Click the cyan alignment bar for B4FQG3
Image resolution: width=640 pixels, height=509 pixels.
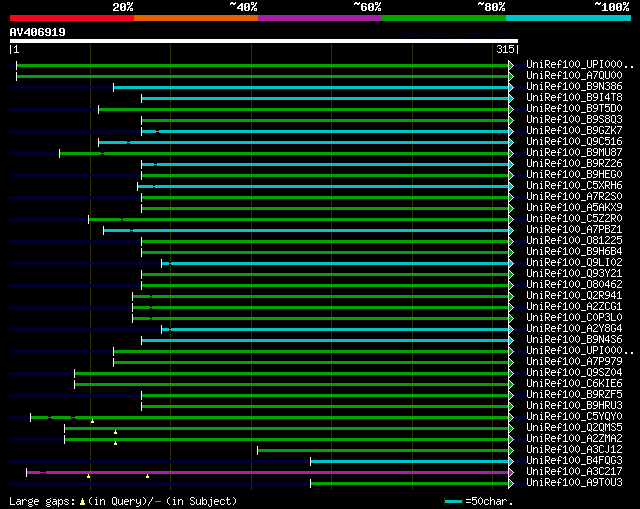click(409, 461)
